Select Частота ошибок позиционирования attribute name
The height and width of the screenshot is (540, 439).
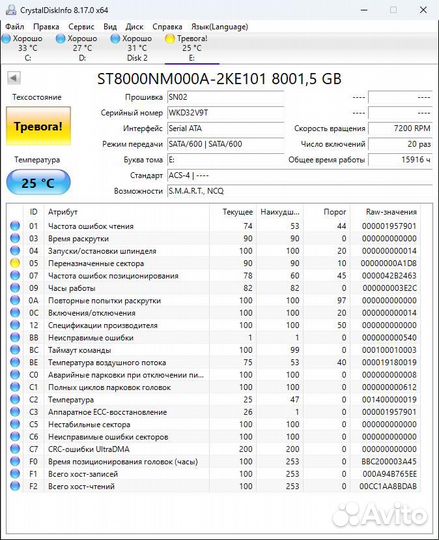click(113, 276)
